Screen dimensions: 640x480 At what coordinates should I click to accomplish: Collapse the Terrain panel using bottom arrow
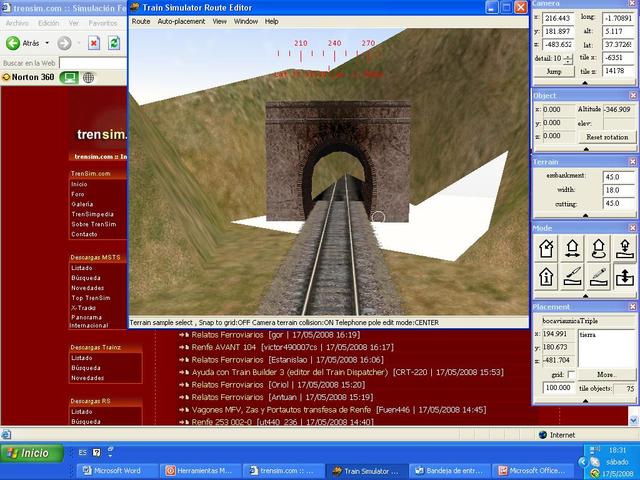coord(586,215)
